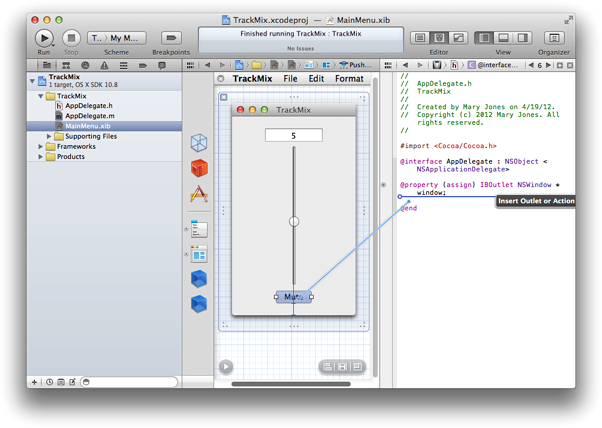Click the Run button
The height and width of the screenshot is (428, 602).
click(x=44, y=38)
